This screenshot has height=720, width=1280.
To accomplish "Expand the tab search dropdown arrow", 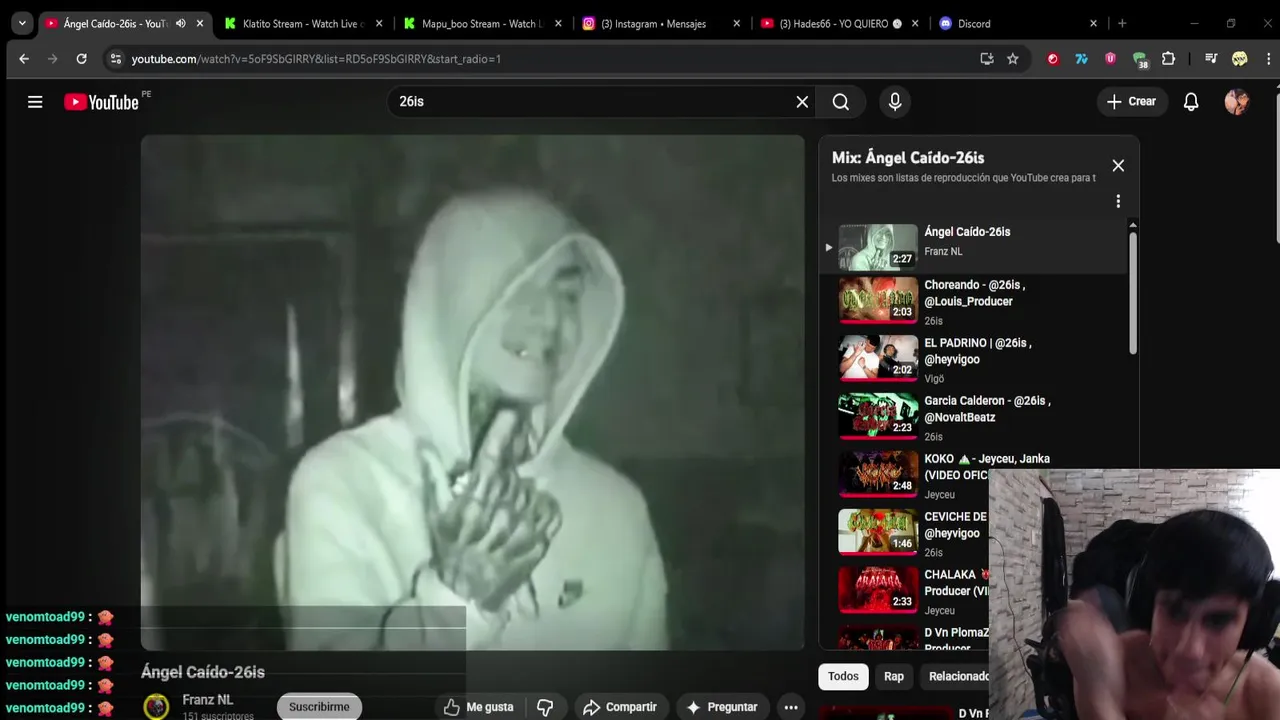I will coord(22,23).
